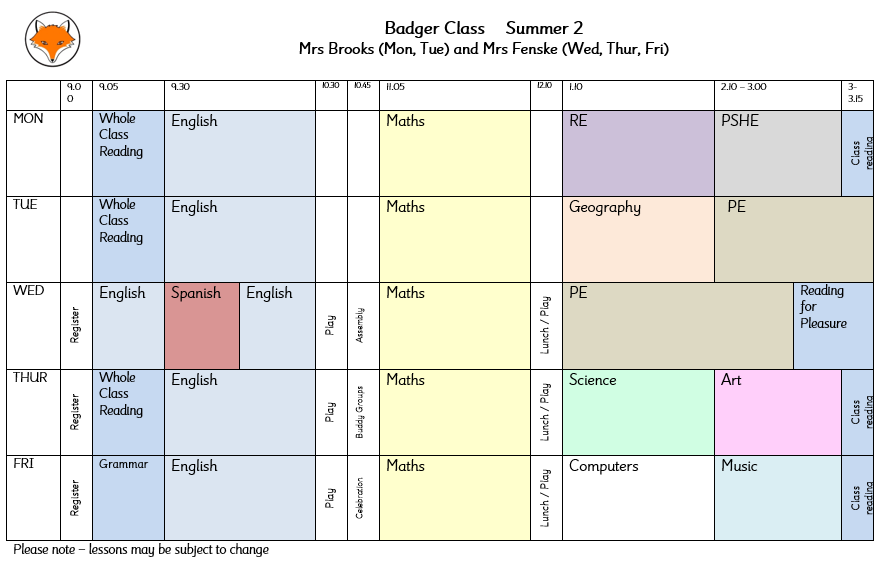Image resolution: width=884 pixels, height=567 pixels.
Task: Click the fox logo icon
Action: coord(52,39)
